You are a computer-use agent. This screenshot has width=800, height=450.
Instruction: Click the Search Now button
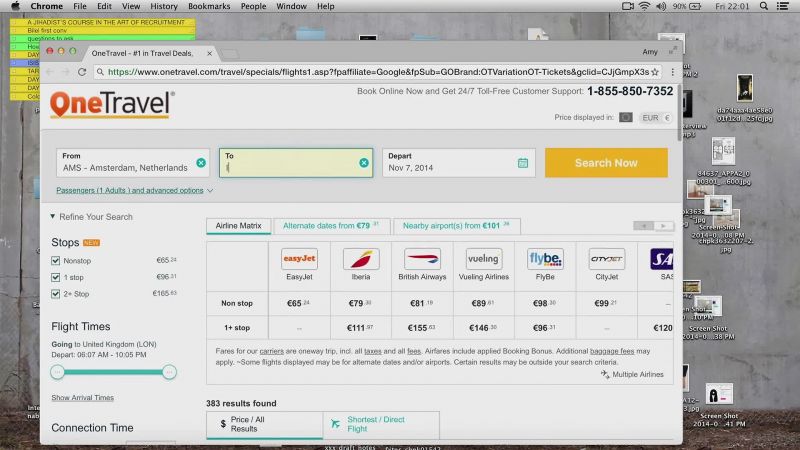point(606,163)
